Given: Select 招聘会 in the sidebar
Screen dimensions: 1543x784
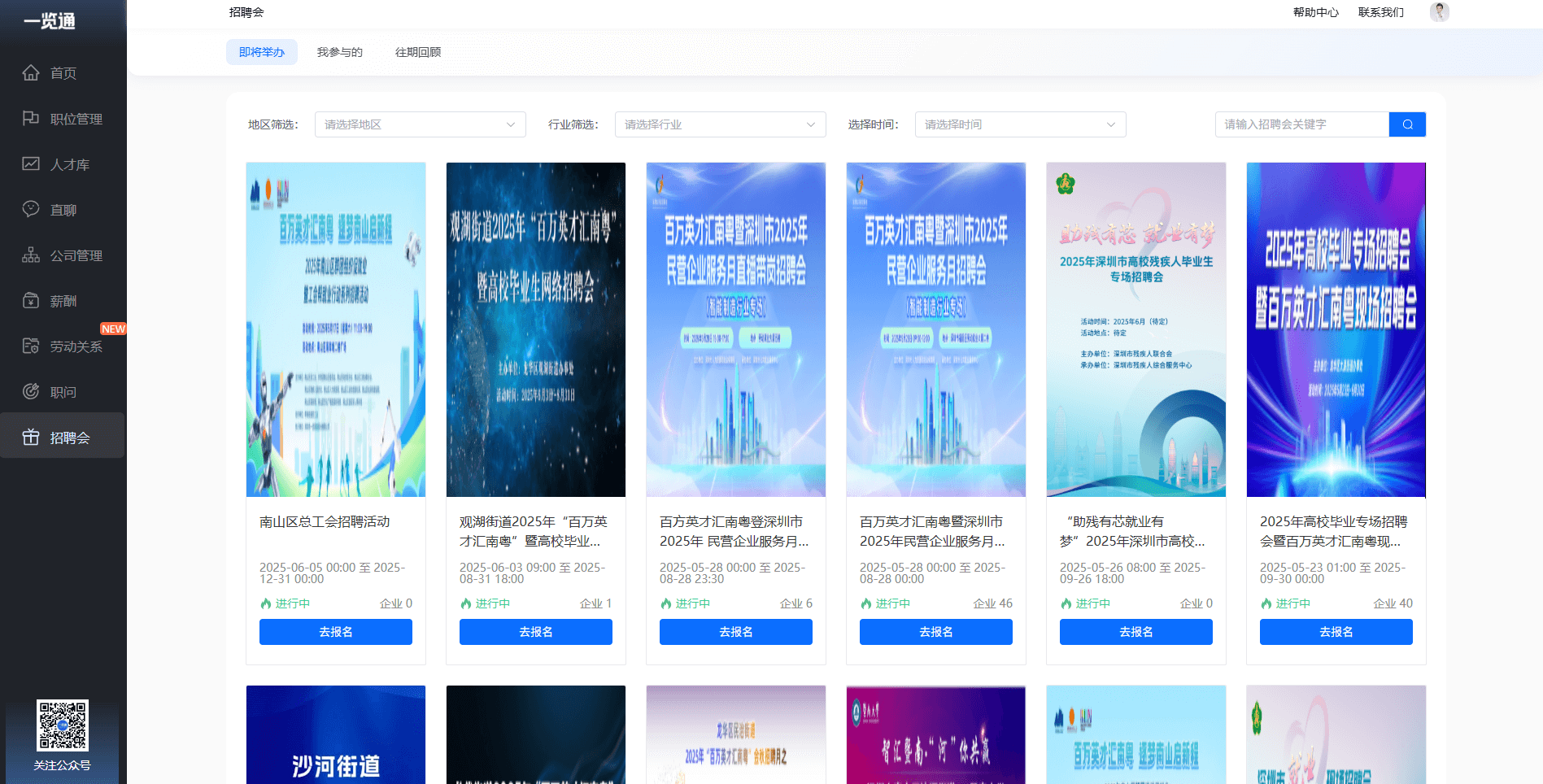Looking at the screenshot, I should [63, 436].
